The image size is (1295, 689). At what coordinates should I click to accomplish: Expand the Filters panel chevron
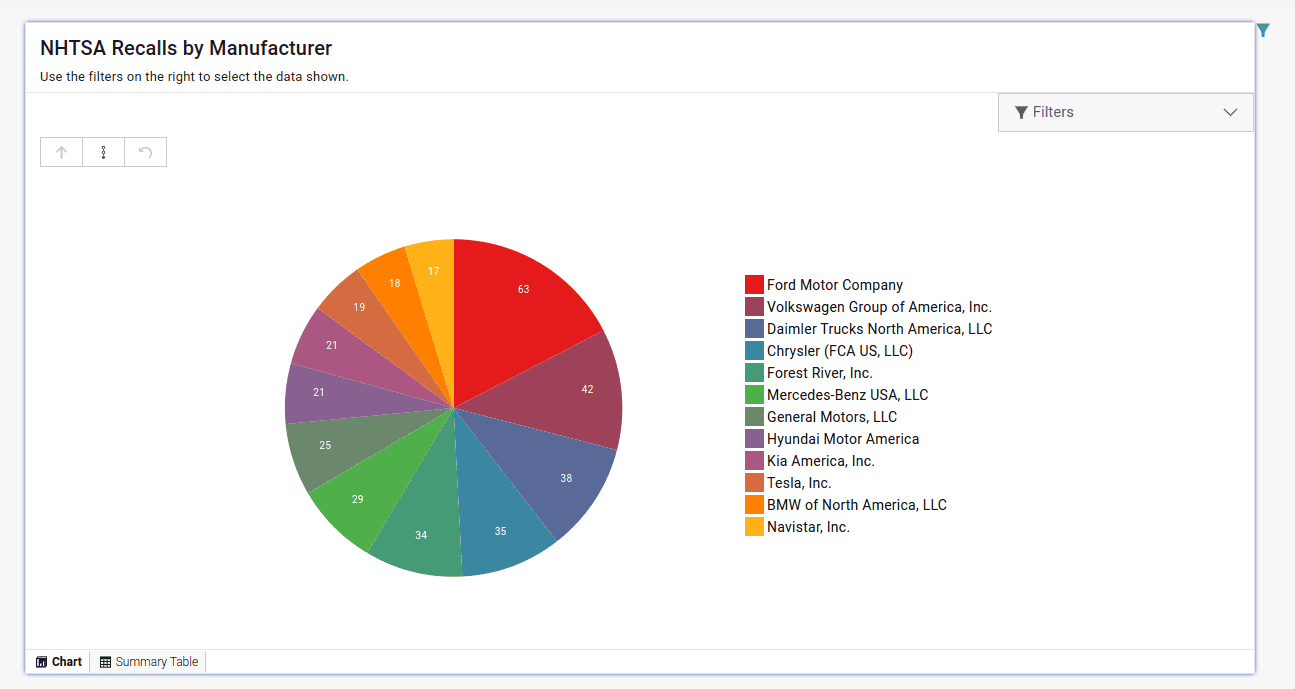[1231, 112]
